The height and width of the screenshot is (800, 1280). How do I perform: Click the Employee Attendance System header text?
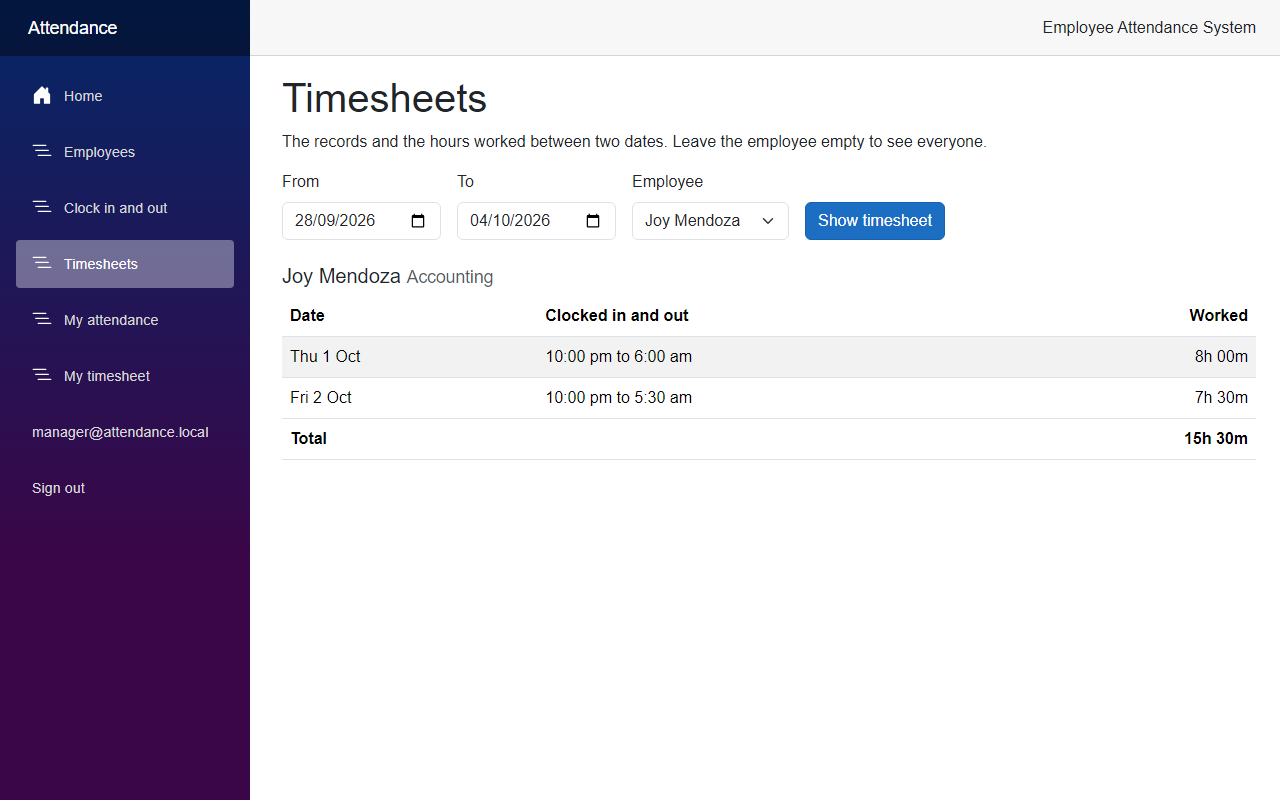(1149, 28)
